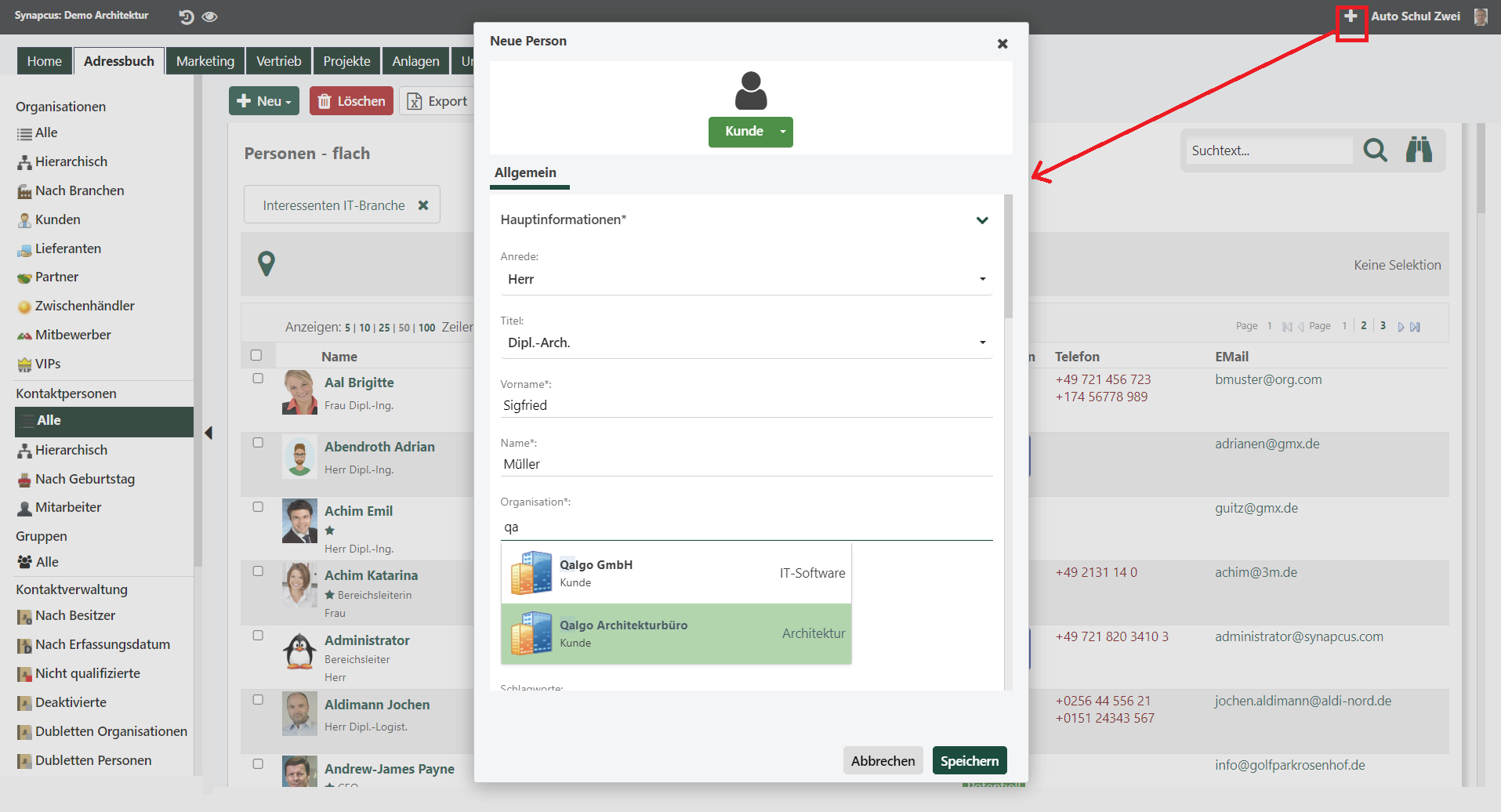
Task: Tick the checkbox for Aal Brigitte
Action: 258,379
